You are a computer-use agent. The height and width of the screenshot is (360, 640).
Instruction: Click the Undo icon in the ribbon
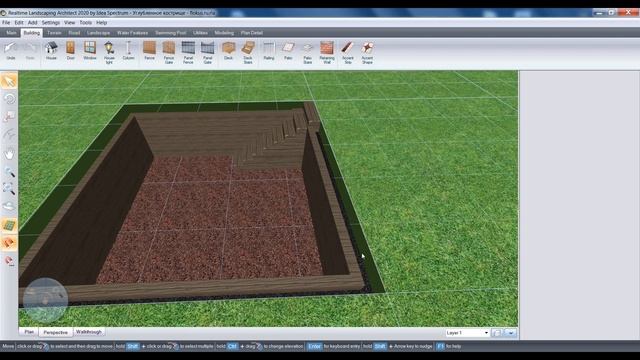click(x=10, y=51)
